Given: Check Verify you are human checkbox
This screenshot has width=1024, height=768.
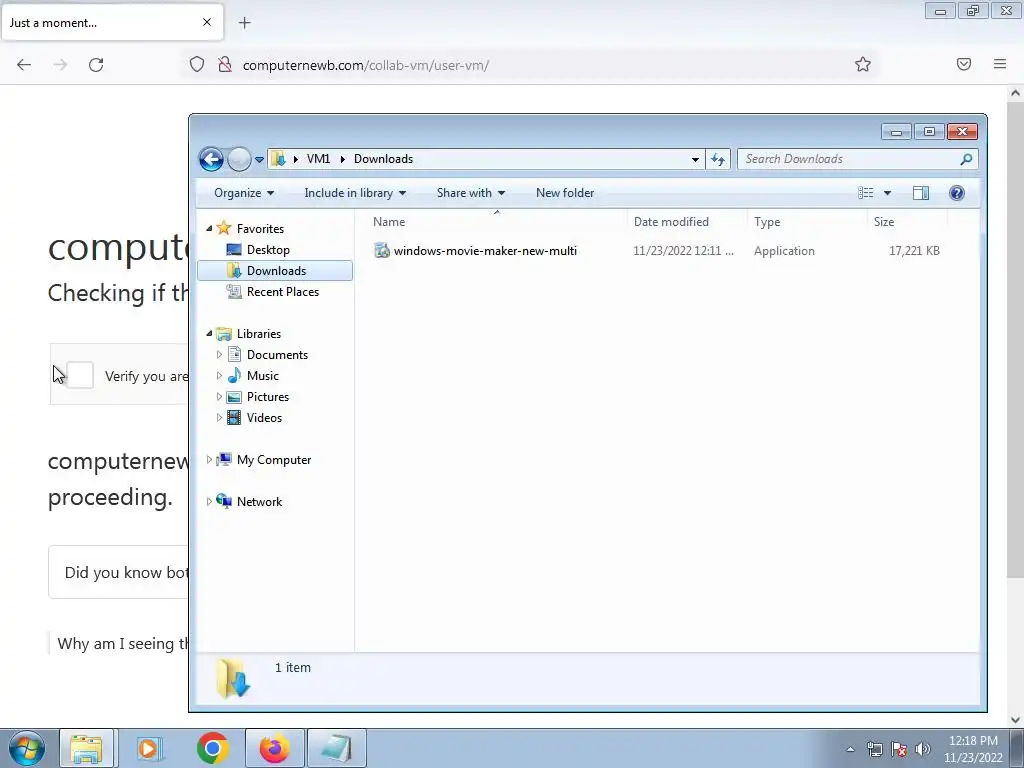Looking at the screenshot, I should (80, 375).
